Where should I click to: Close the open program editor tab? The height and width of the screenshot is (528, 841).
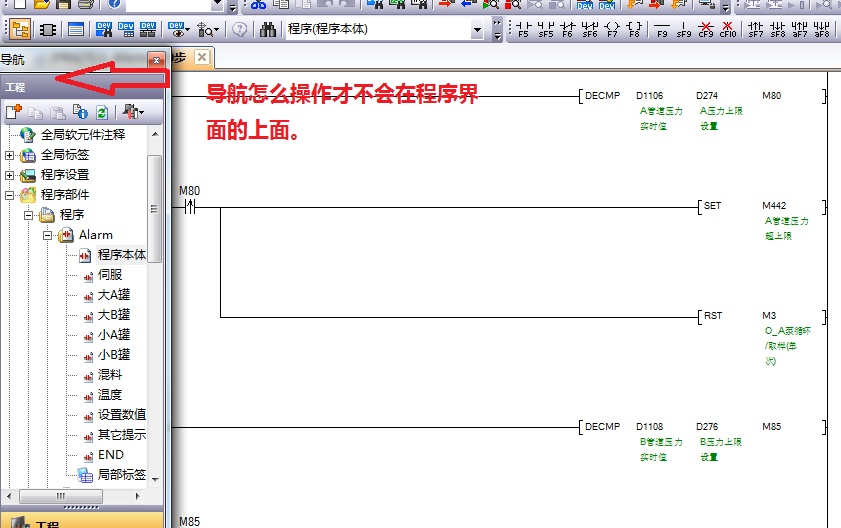(201, 58)
